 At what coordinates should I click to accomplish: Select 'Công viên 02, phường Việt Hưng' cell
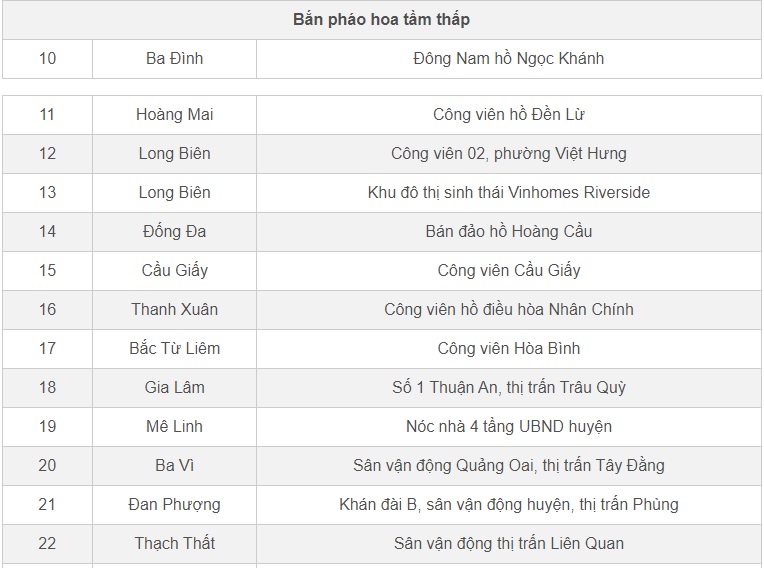tap(508, 153)
